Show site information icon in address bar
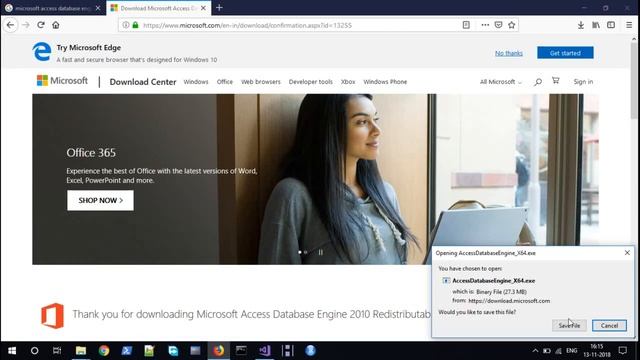640x360 pixels. (126, 25)
